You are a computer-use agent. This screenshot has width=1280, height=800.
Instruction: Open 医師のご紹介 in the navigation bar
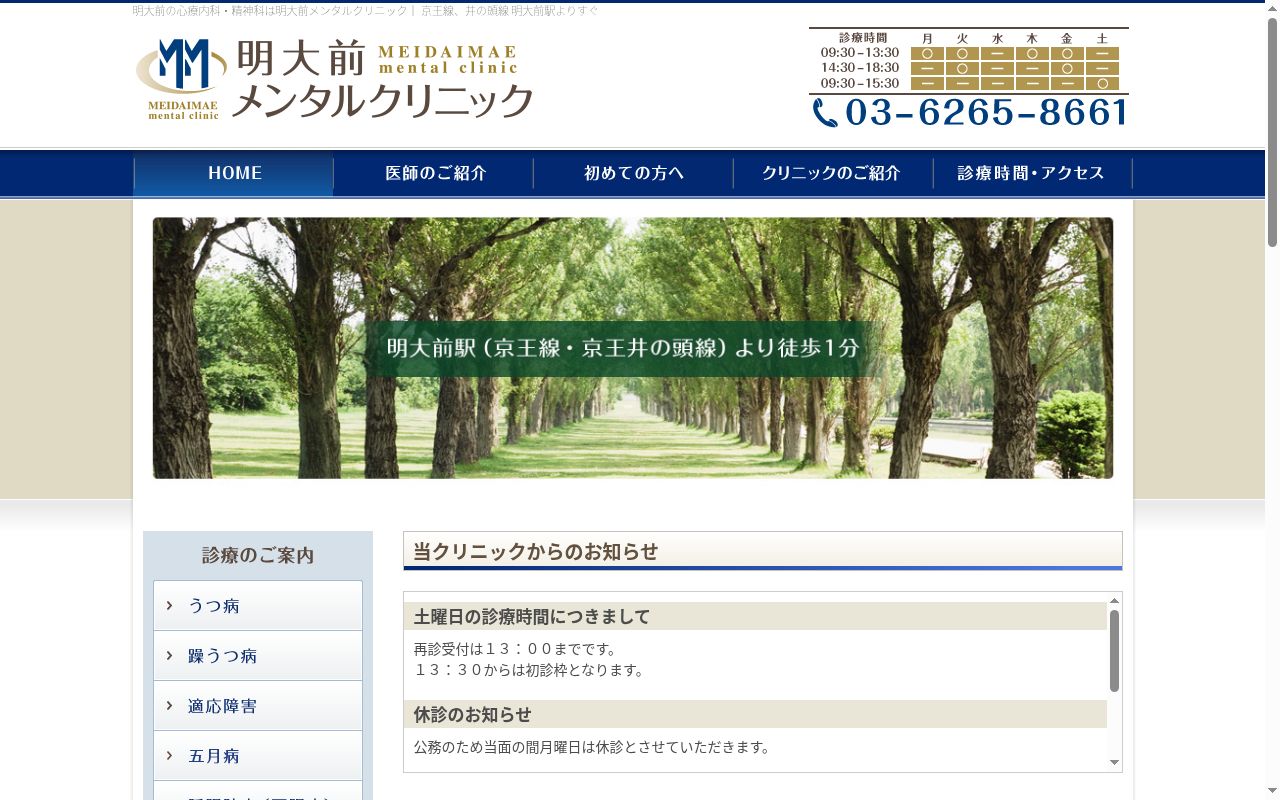click(434, 173)
